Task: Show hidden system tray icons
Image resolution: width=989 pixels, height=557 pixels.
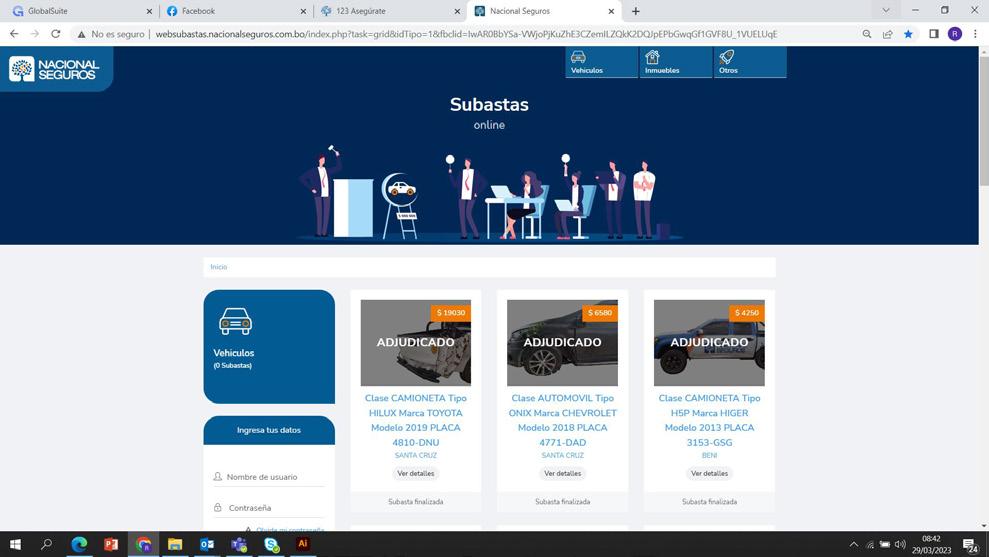Action: coord(853,544)
